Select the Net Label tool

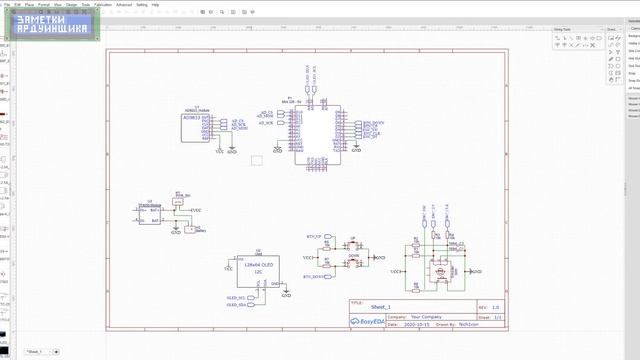578,38
